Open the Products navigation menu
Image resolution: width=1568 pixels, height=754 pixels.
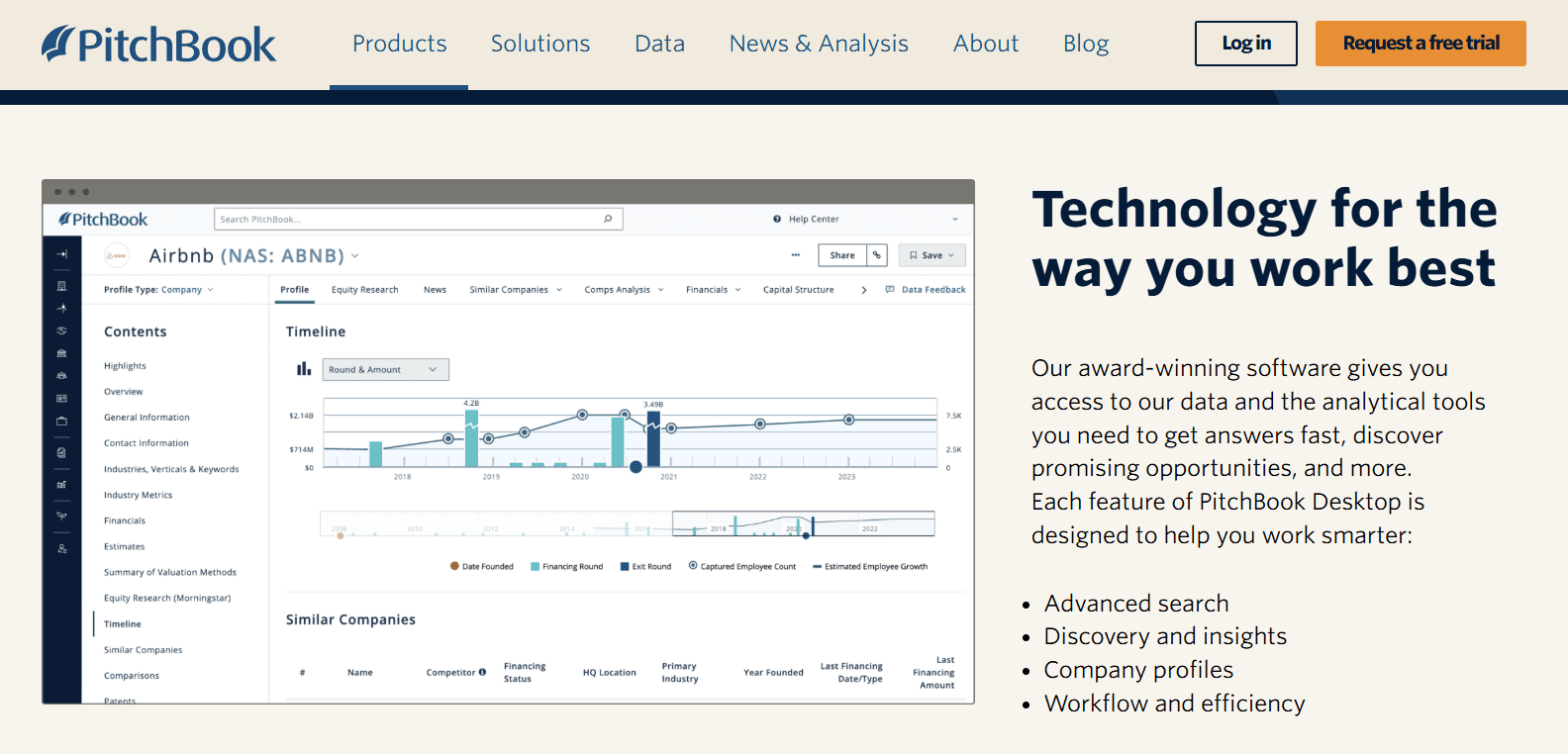(x=399, y=44)
